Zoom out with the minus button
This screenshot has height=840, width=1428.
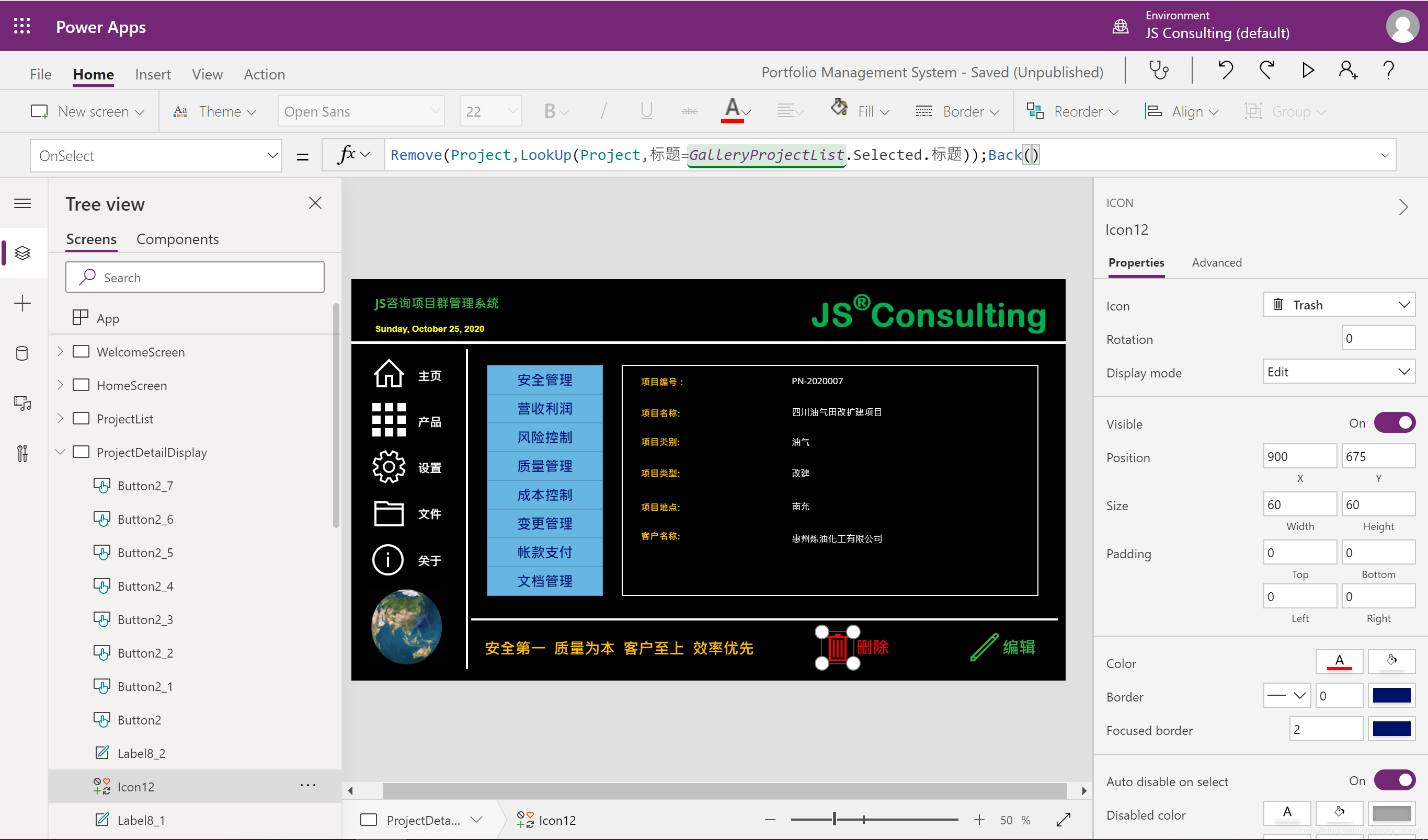point(770,820)
